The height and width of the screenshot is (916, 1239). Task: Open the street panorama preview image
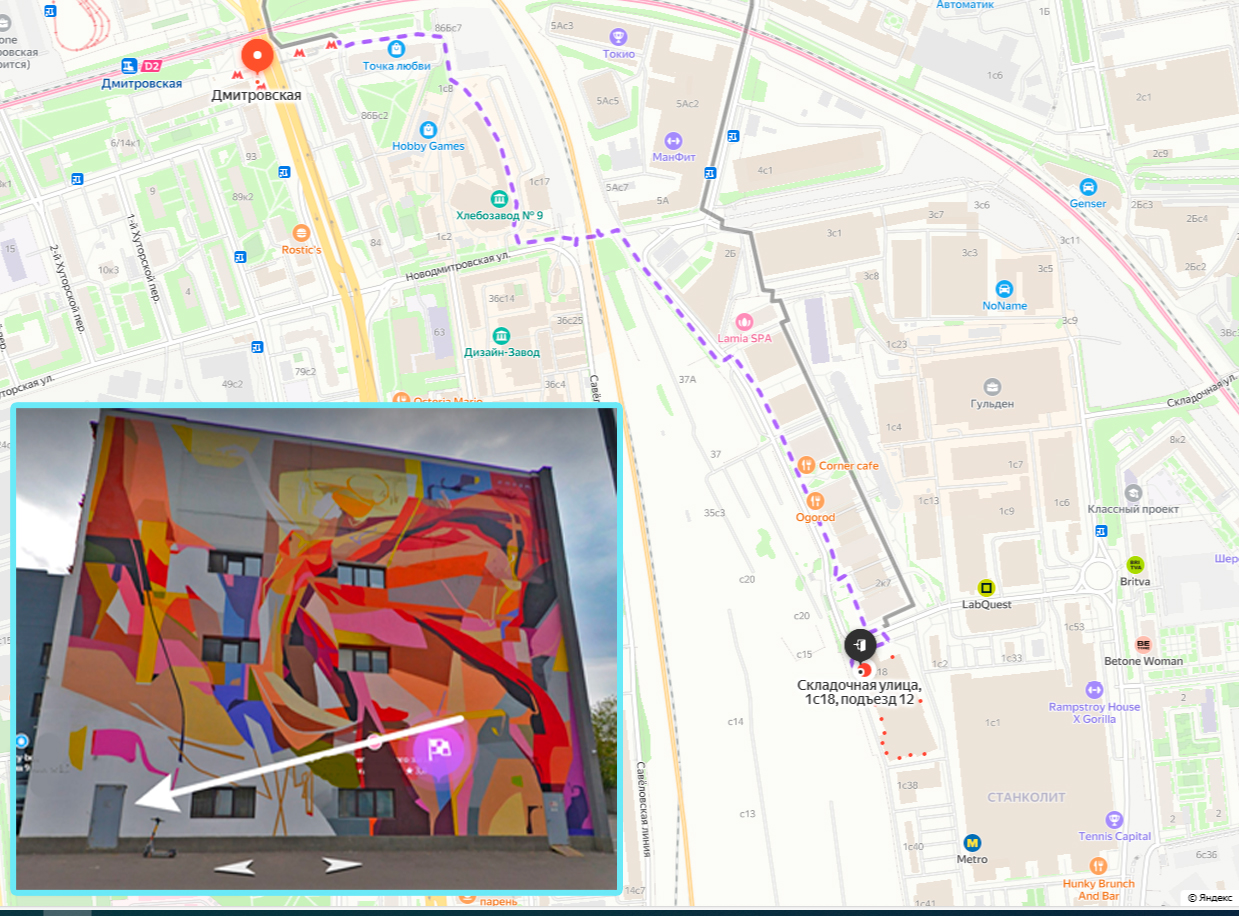coord(316,648)
